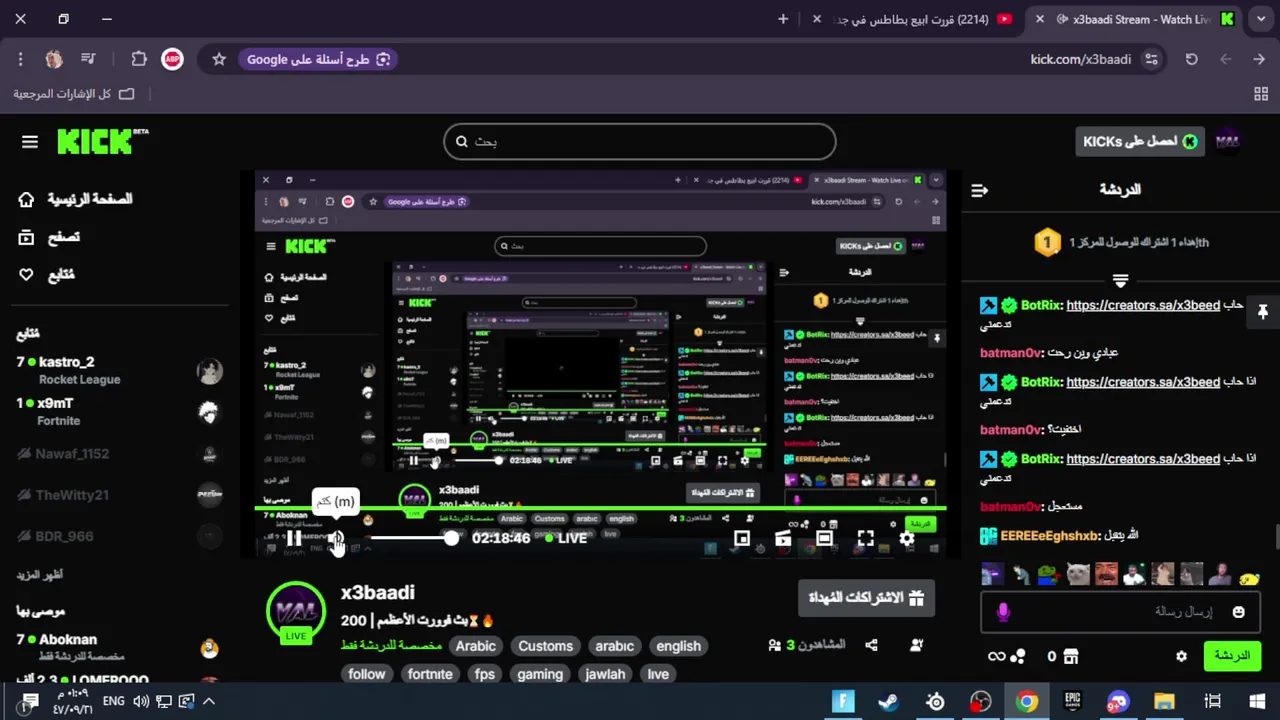The width and height of the screenshot is (1280, 720).
Task: Select the 'fortnite' tag
Action: [430, 674]
